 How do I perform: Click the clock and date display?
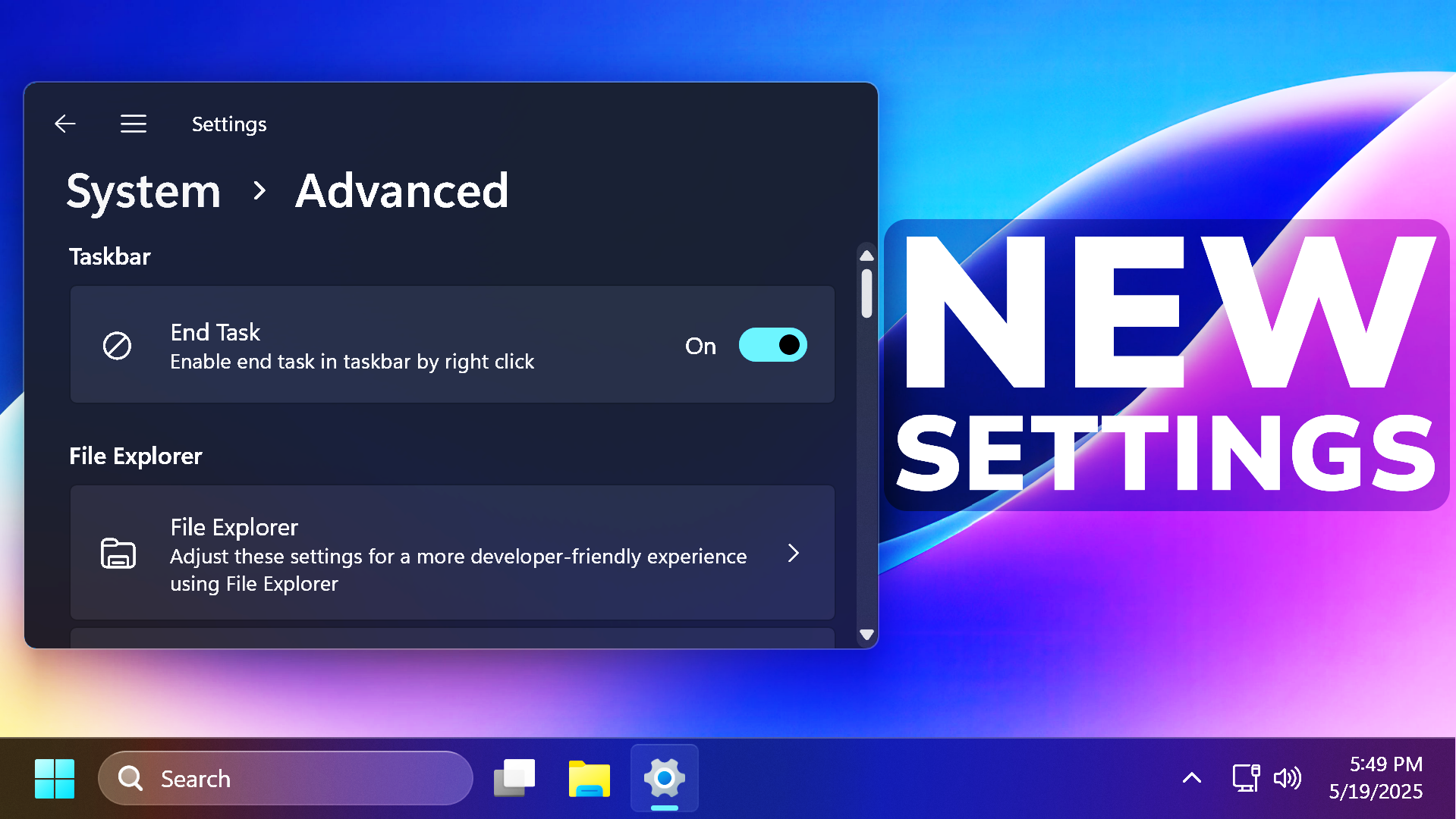pyautogui.click(x=1376, y=778)
